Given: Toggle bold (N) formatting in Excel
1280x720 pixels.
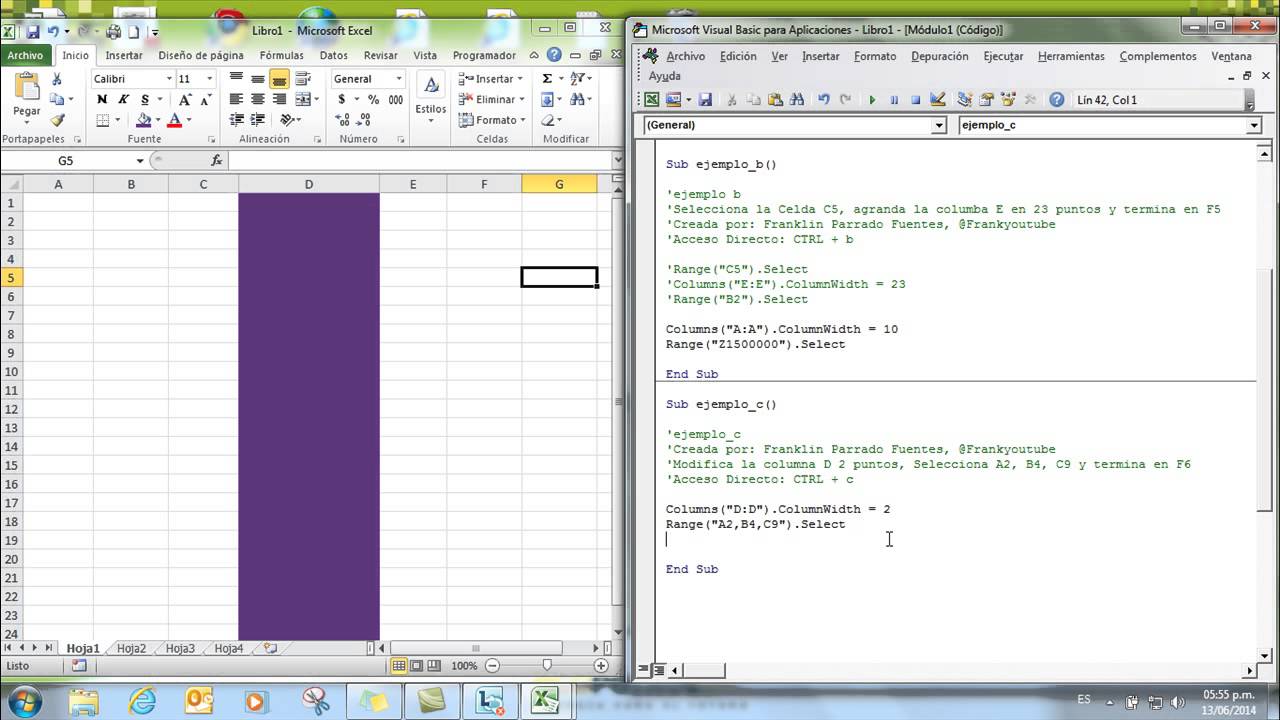Looking at the screenshot, I should (x=102, y=99).
